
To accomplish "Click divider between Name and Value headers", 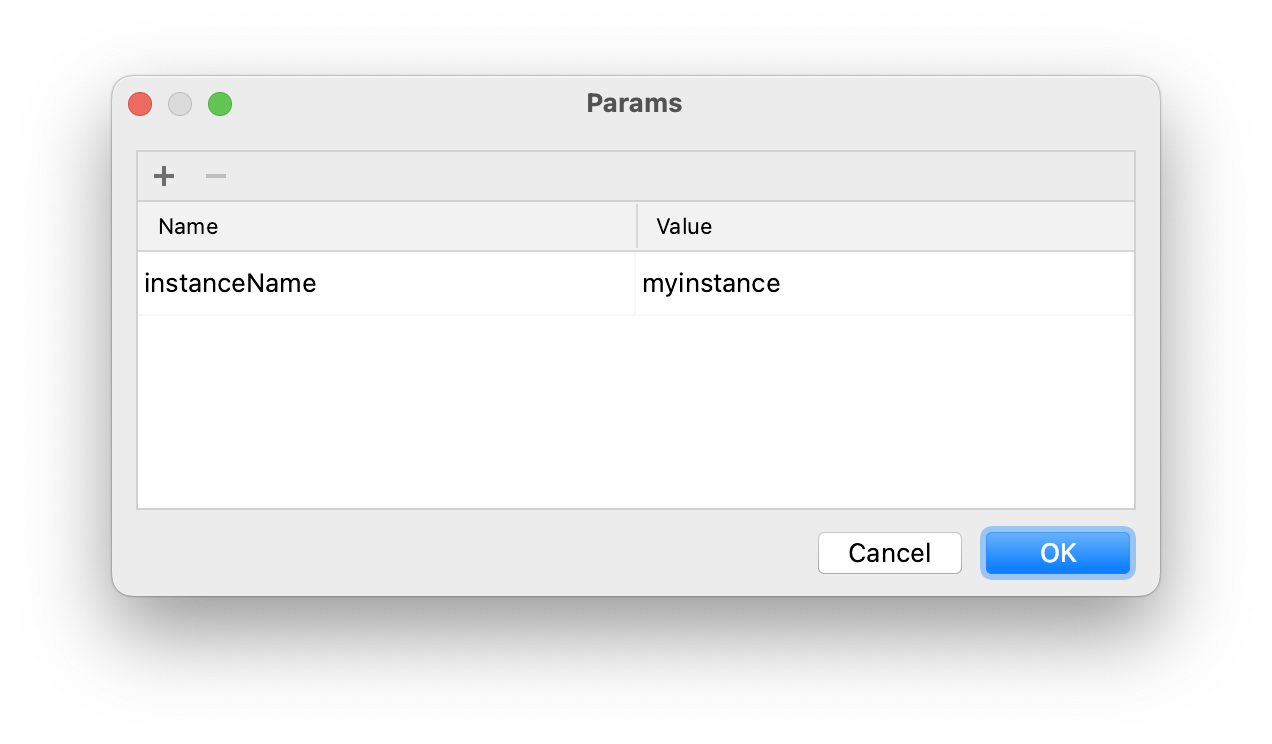I will click(637, 227).
